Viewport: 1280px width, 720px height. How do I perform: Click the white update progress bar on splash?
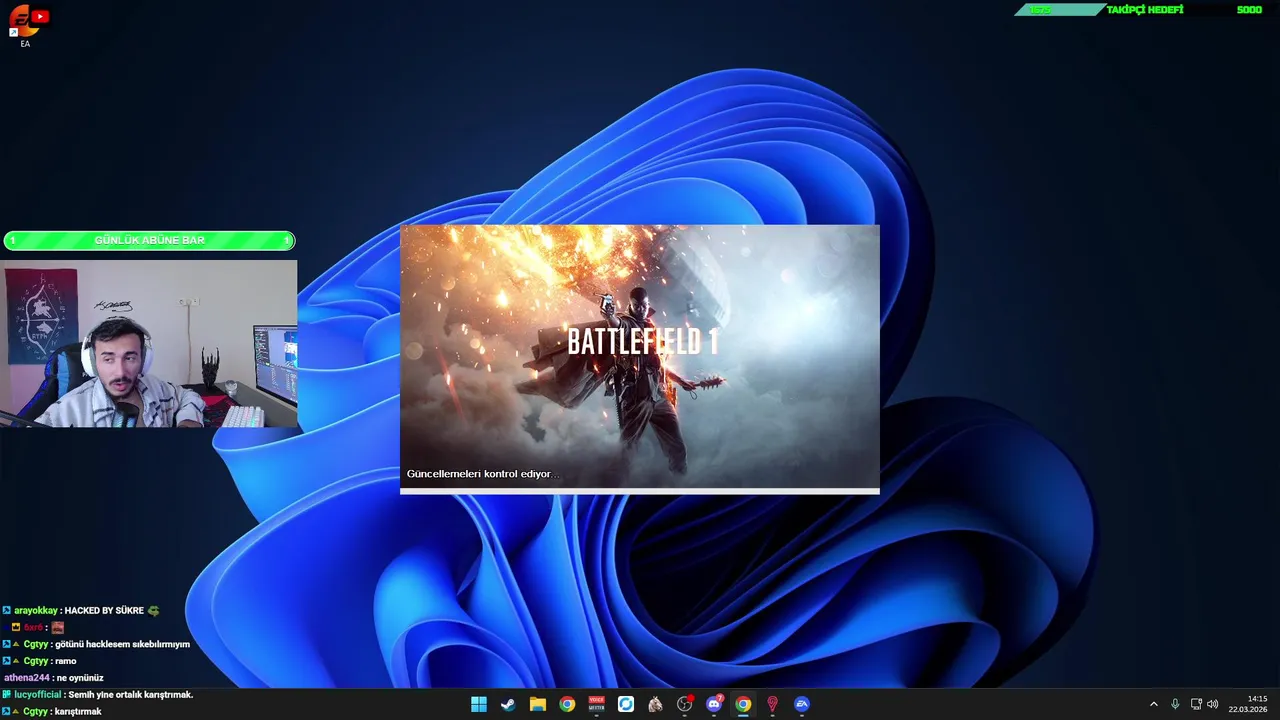(x=640, y=491)
